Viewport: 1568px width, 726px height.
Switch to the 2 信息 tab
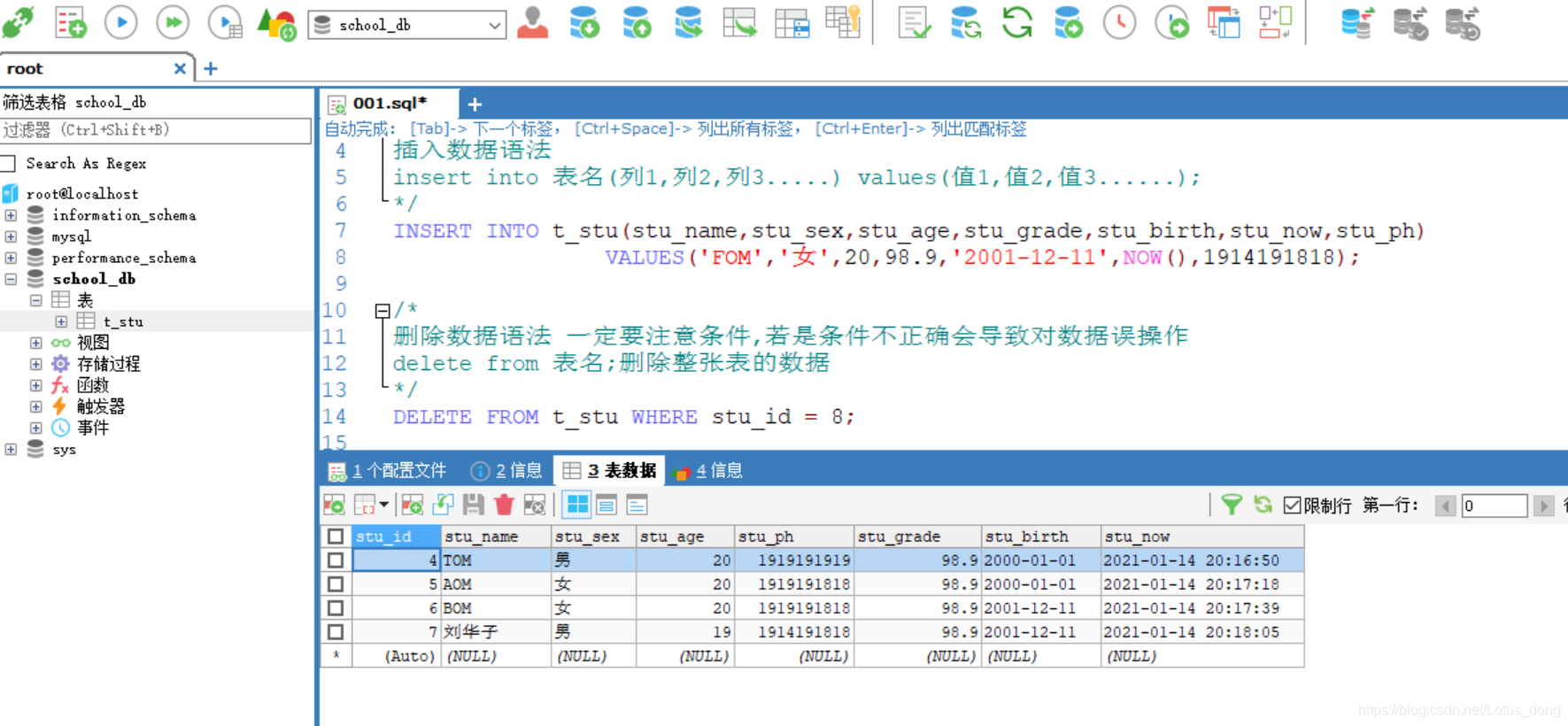507,470
